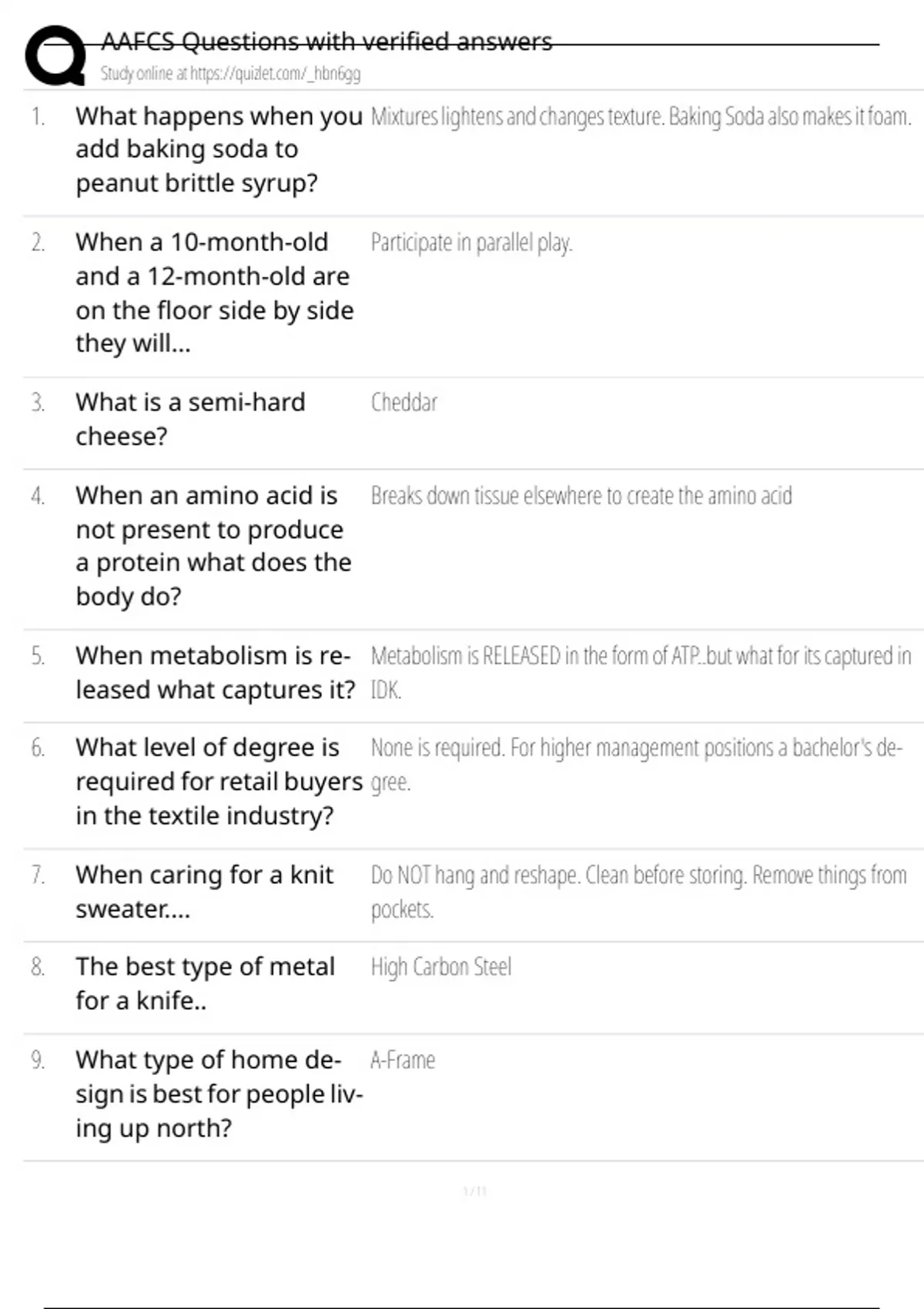The height and width of the screenshot is (1309, 924).
Task: Click the "AAFCS Questions with verified answers" title
Action: (326, 42)
